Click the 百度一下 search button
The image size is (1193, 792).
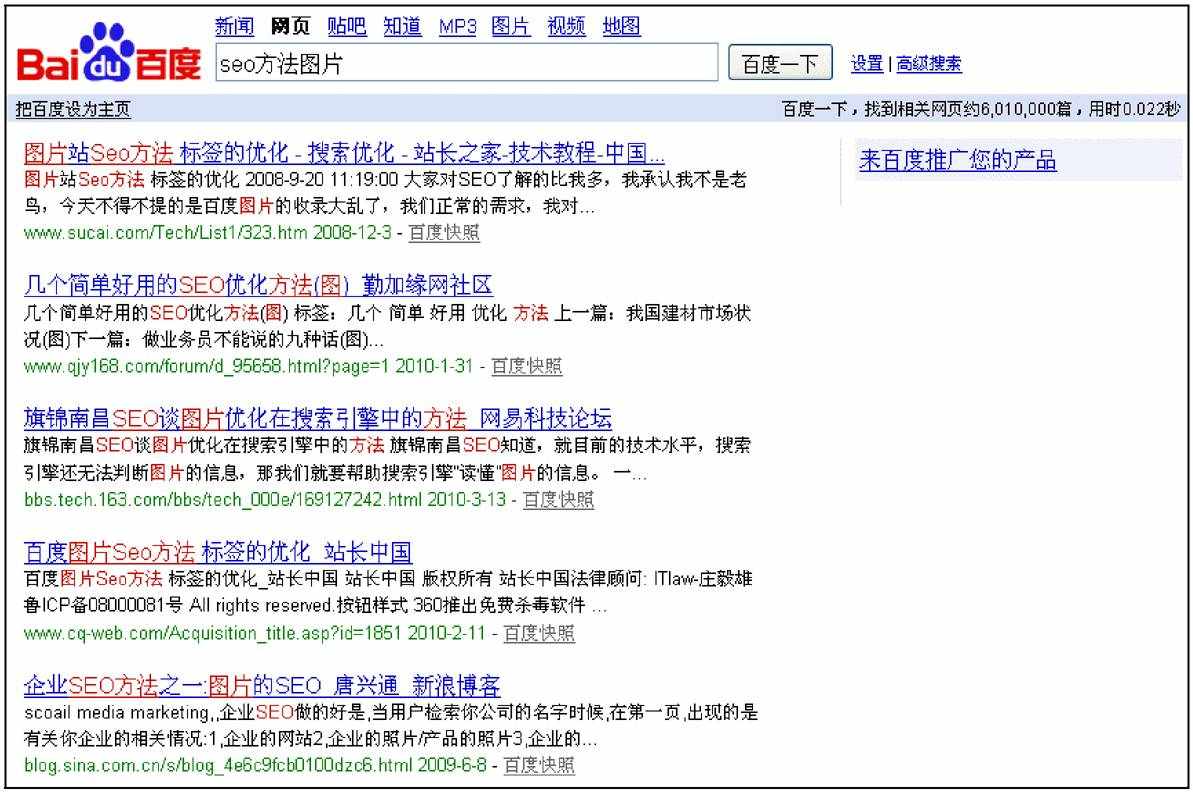(x=780, y=63)
